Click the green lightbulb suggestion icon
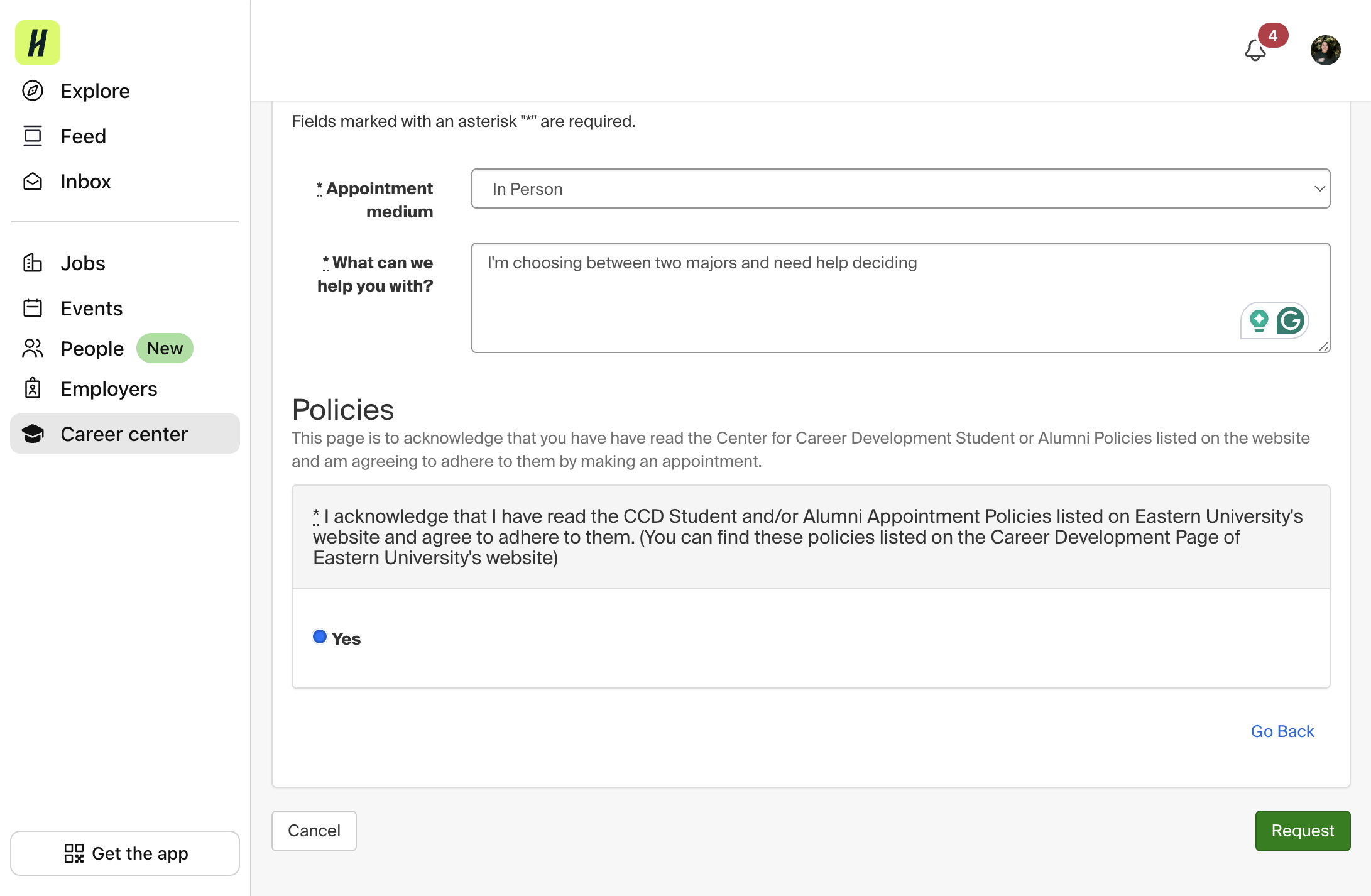This screenshot has height=896, width=1371. point(1259,320)
